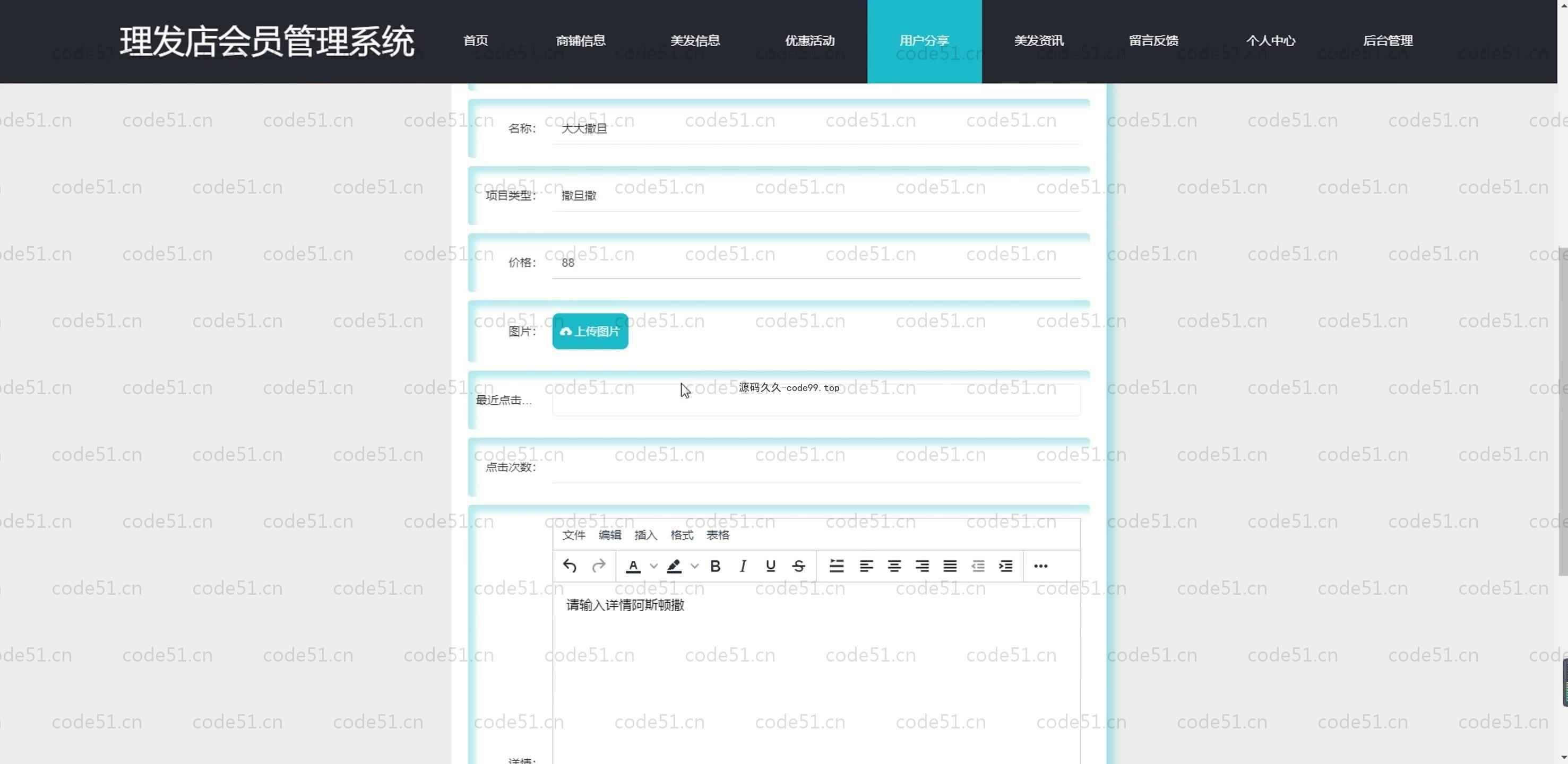Apply background highlight color
The width and height of the screenshot is (1568, 764).
pos(674,566)
